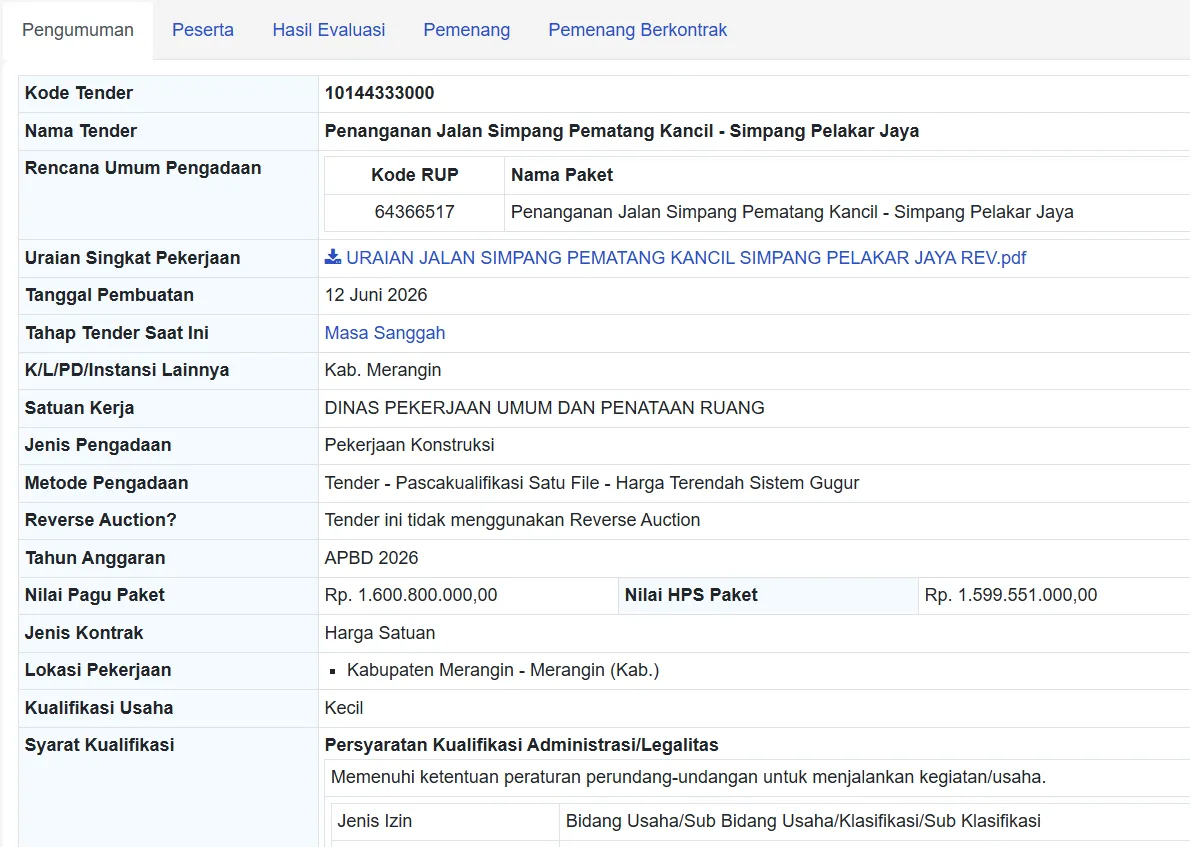The image size is (1190, 847).
Task: Click the Syarat Kualifikasi label
Action: [x=99, y=746]
